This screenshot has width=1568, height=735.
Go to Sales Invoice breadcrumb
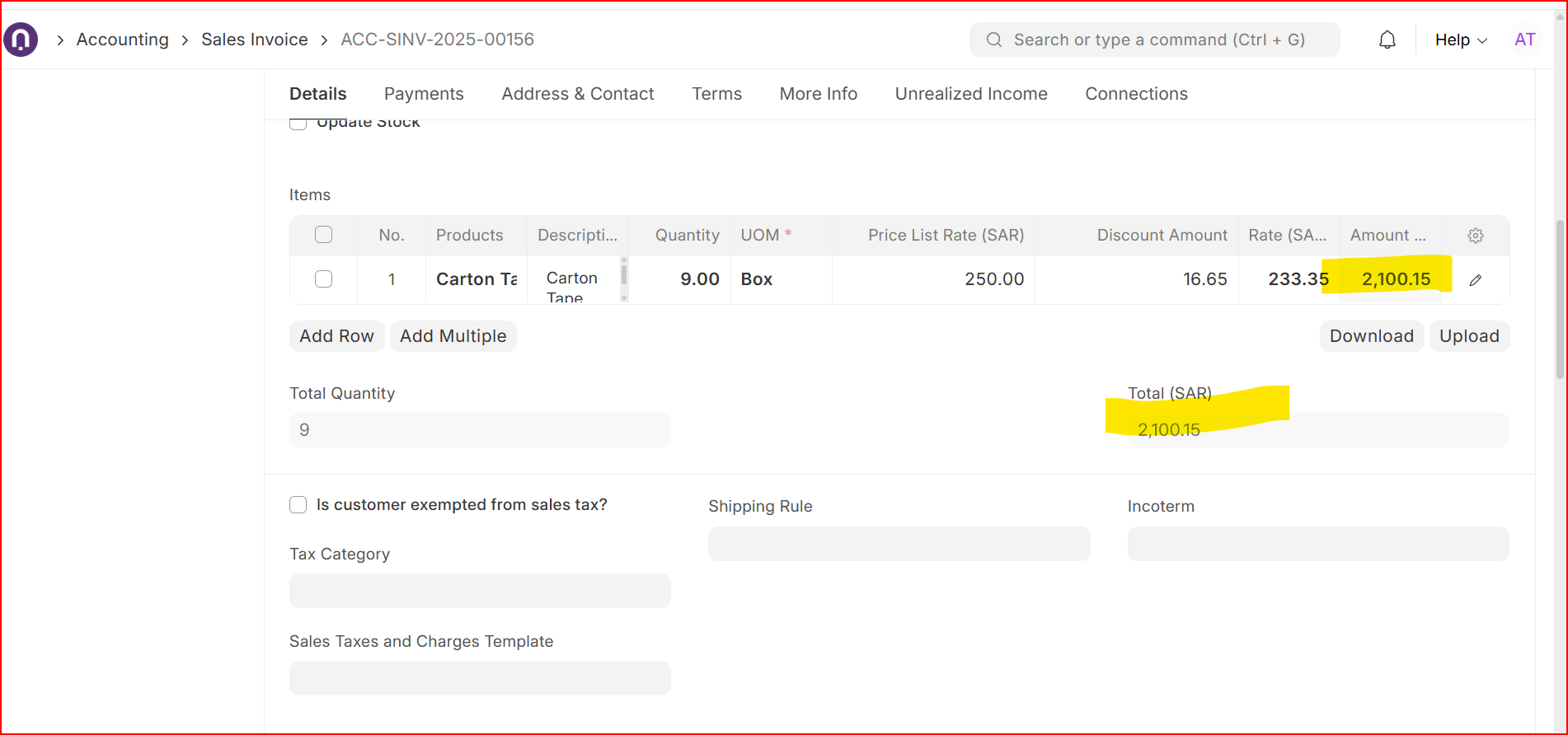click(254, 40)
